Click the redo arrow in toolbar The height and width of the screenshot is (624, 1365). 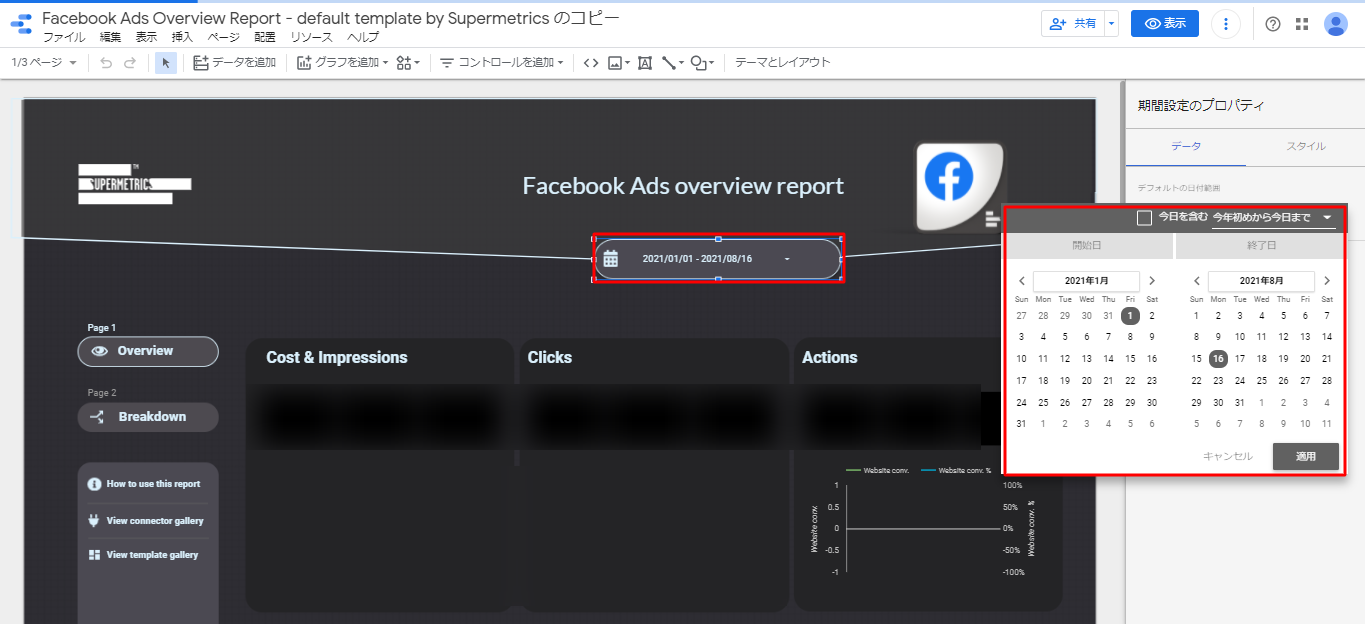click(129, 63)
